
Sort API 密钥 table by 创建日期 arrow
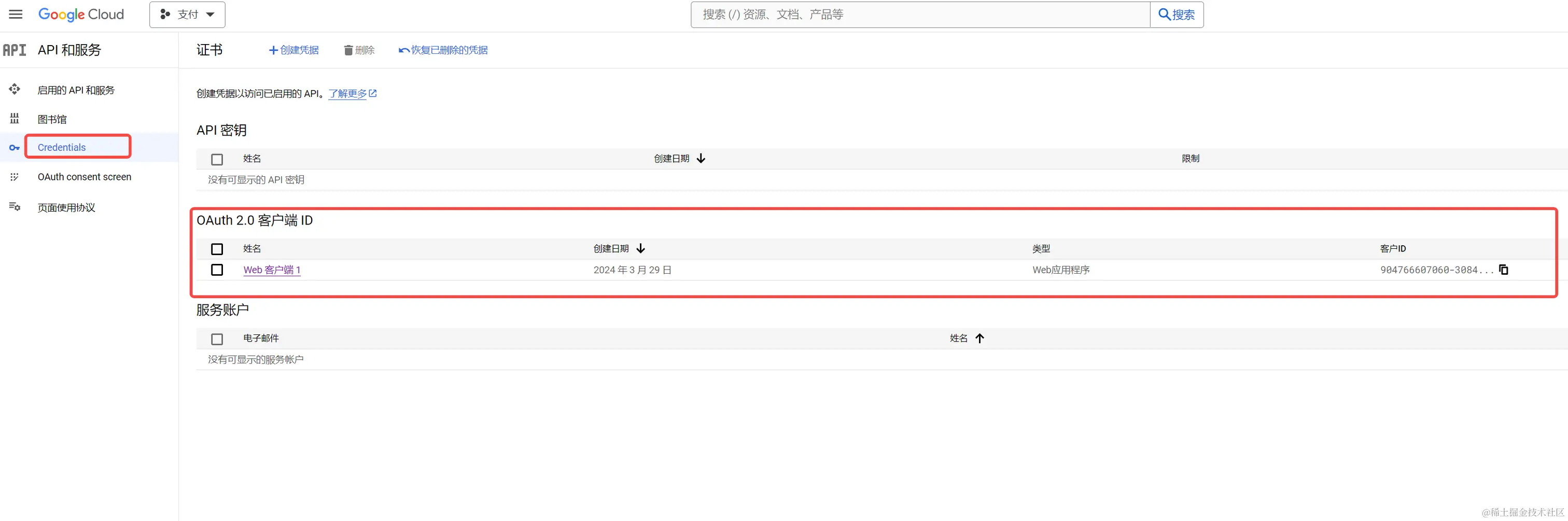click(701, 158)
